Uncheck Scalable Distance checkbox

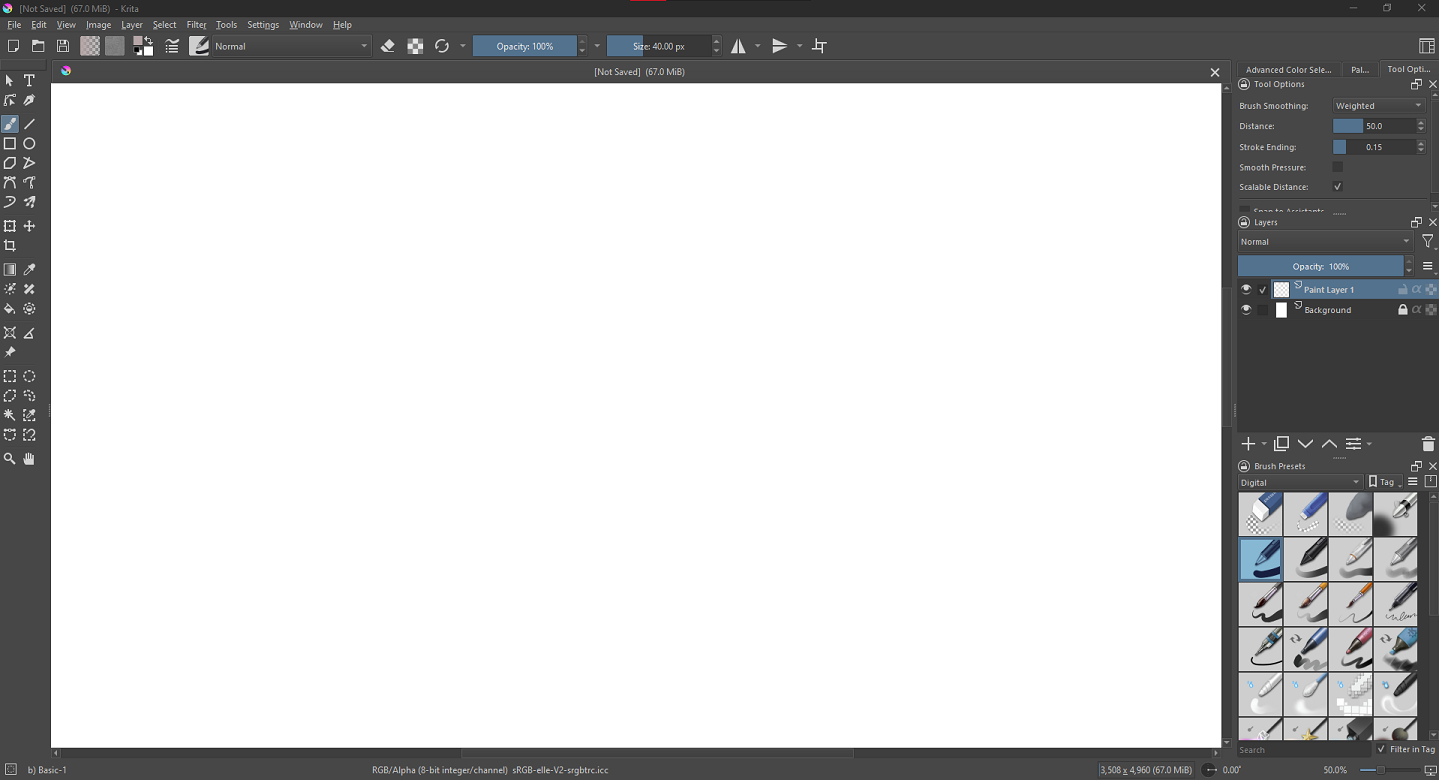[1338, 187]
